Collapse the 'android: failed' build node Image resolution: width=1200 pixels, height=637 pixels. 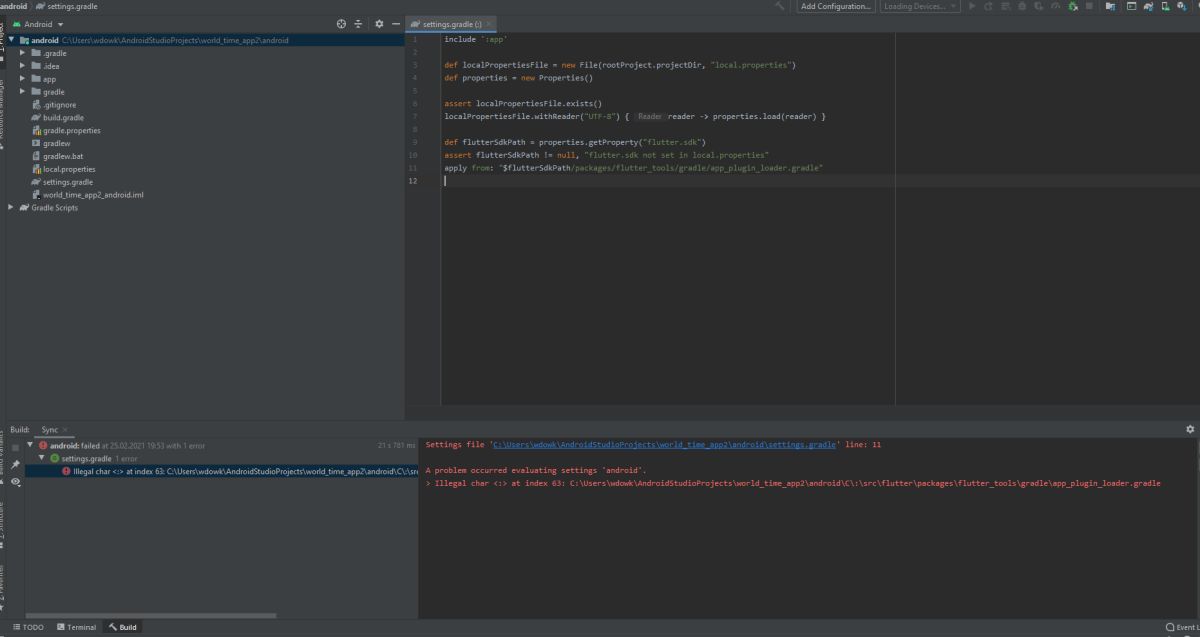click(x=31, y=445)
